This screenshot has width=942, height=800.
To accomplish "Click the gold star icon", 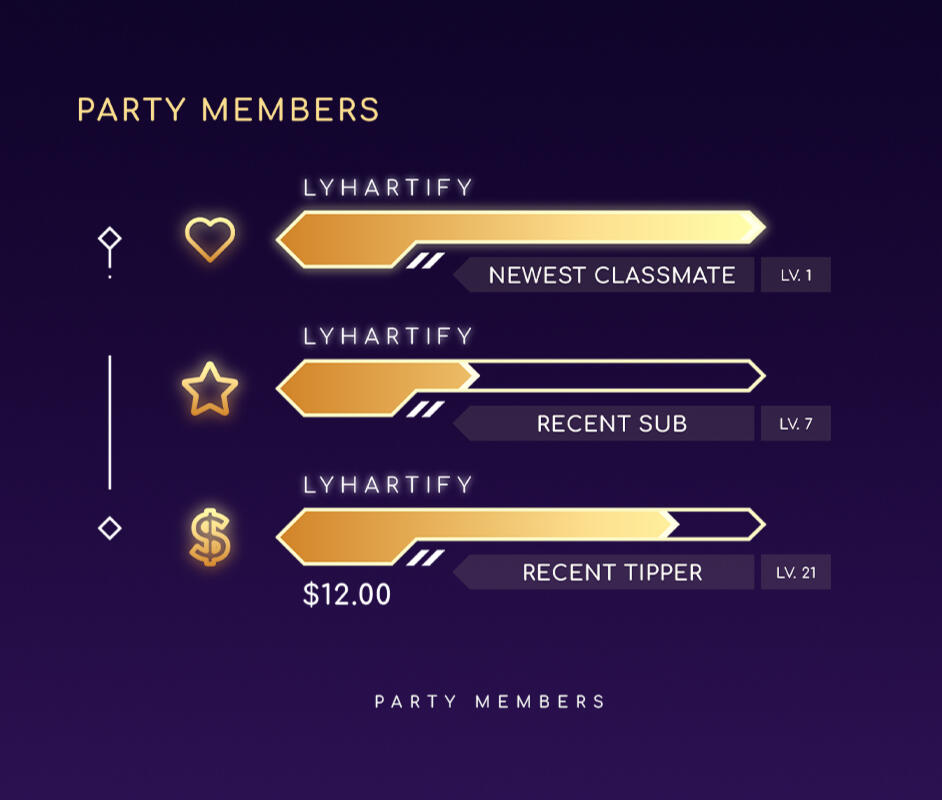I will (210, 390).
